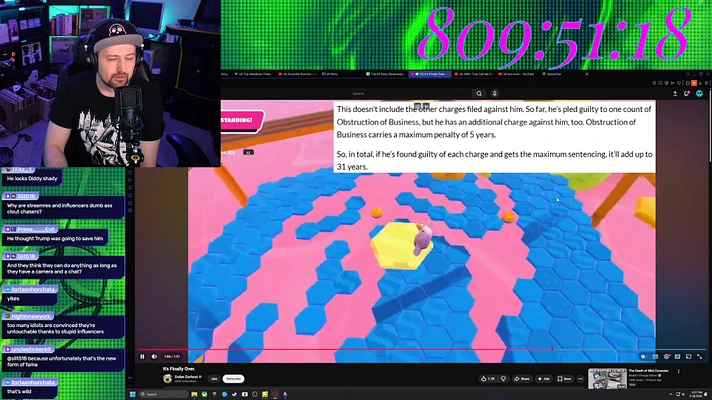Open the Windows Start menu

133,394
